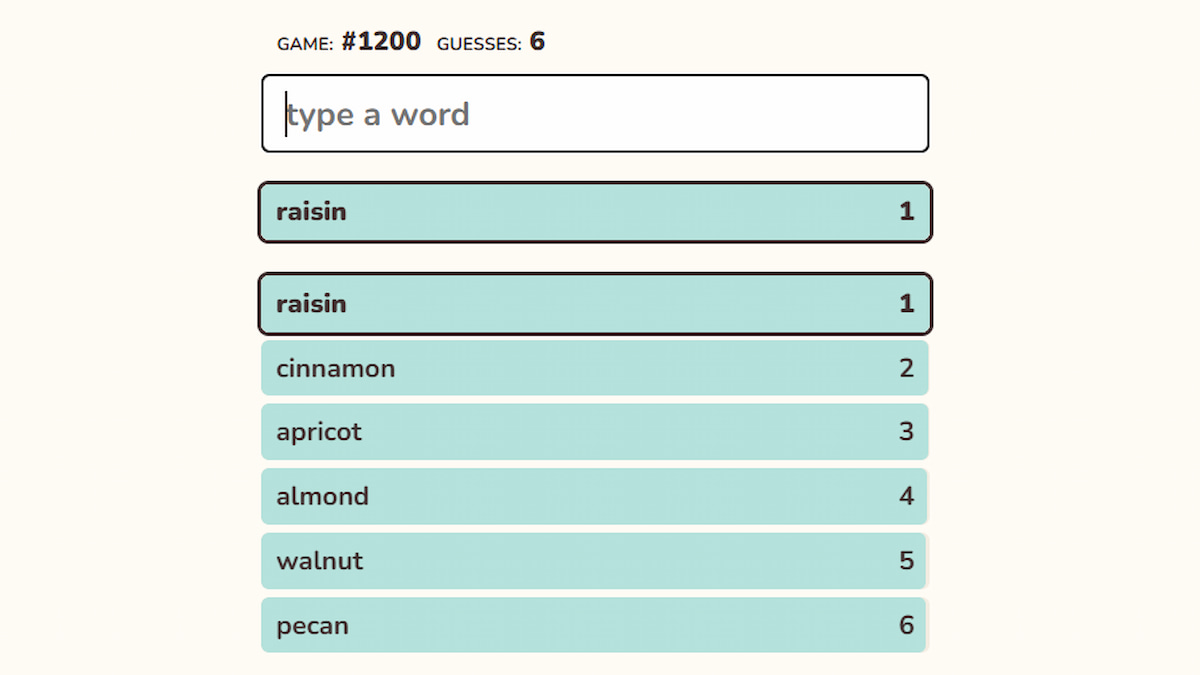Select the apricot guess row
Image resolution: width=1200 pixels, height=675 pixels.
coord(595,432)
